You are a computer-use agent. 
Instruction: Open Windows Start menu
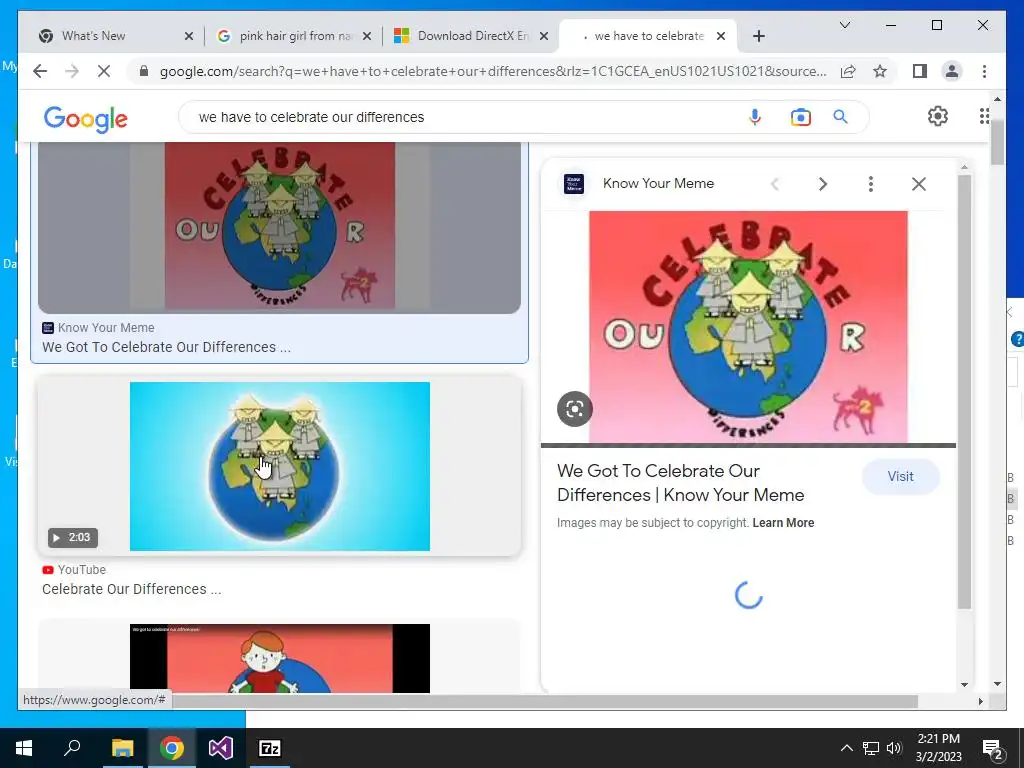(24, 748)
